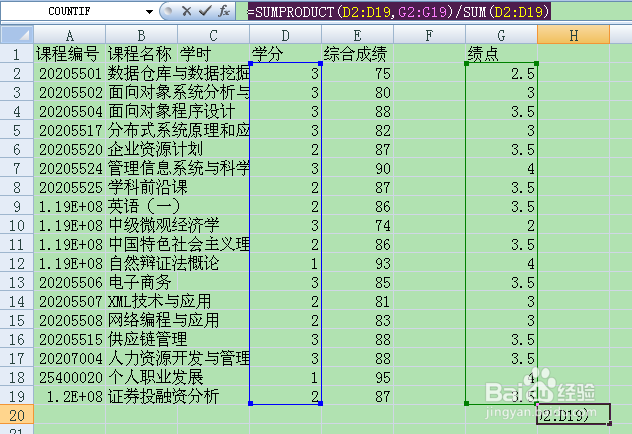Select the 个人职业发展 cell
Screen dimensions: 632x434
(141, 377)
